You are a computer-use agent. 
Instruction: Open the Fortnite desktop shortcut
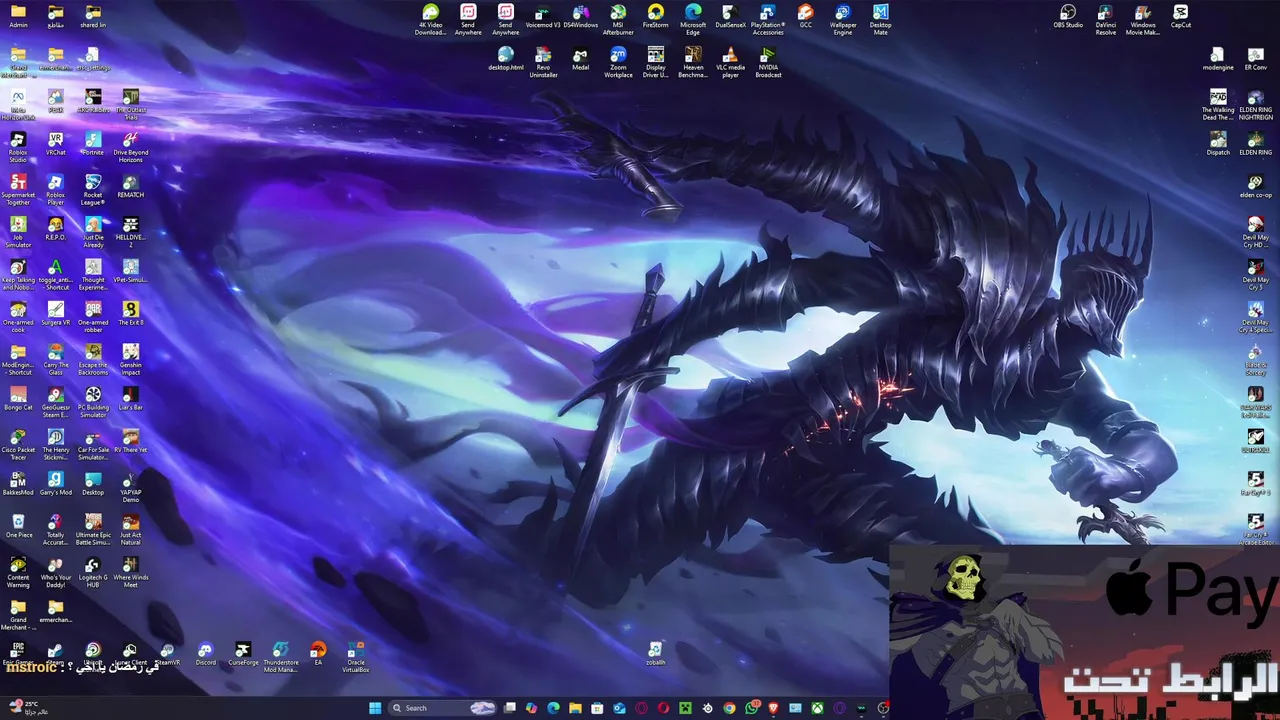click(93, 145)
